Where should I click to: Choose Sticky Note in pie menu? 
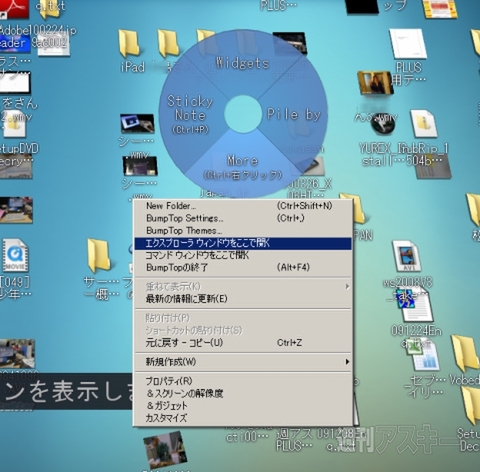click(190, 114)
